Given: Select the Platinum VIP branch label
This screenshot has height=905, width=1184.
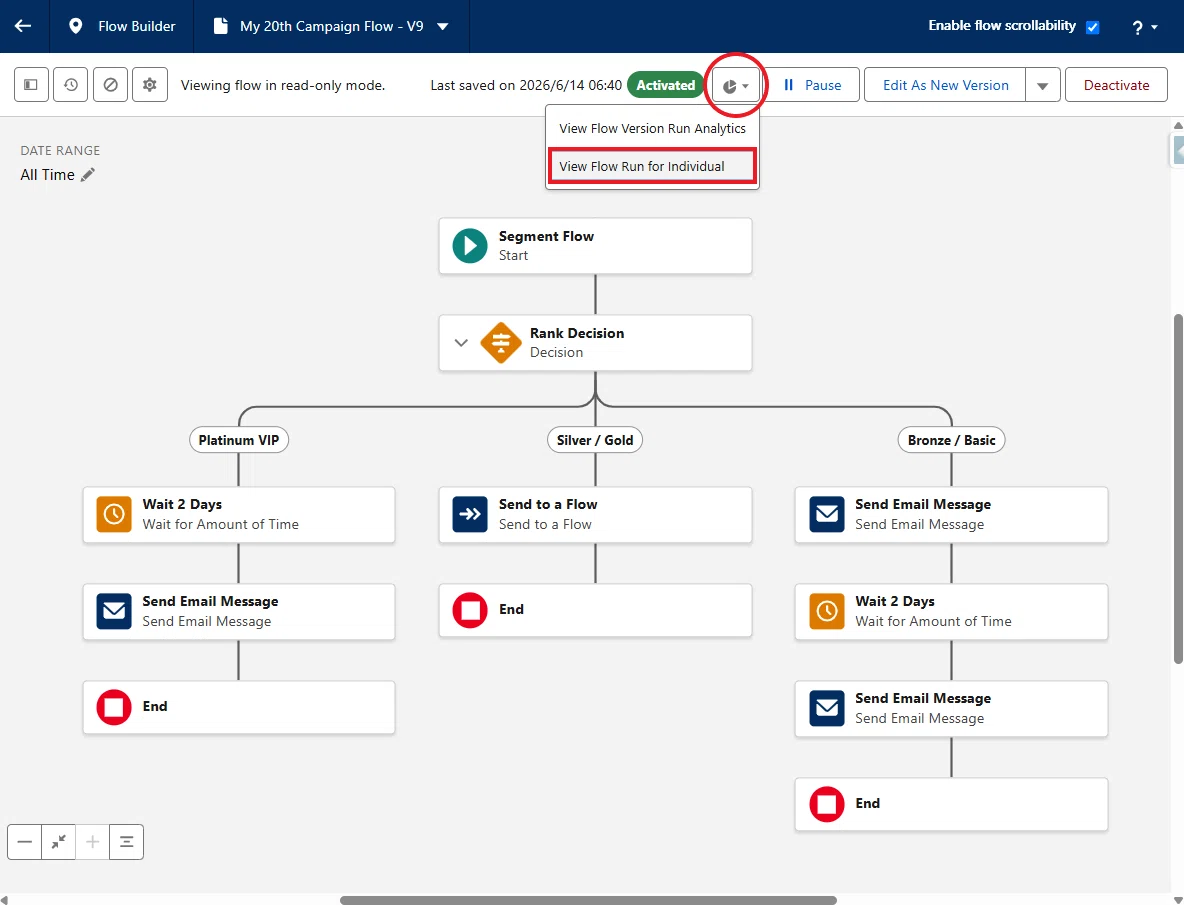Looking at the screenshot, I should pos(239,440).
